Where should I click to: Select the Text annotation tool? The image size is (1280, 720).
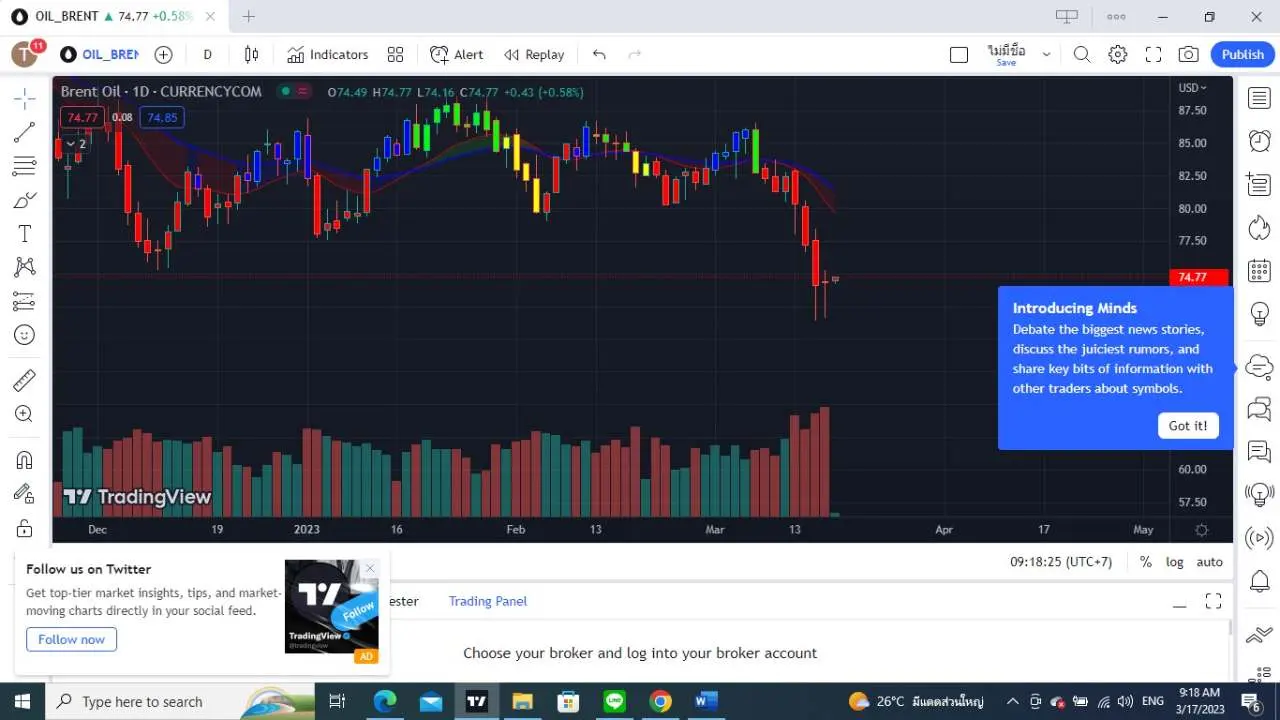(x=25, y=234)
